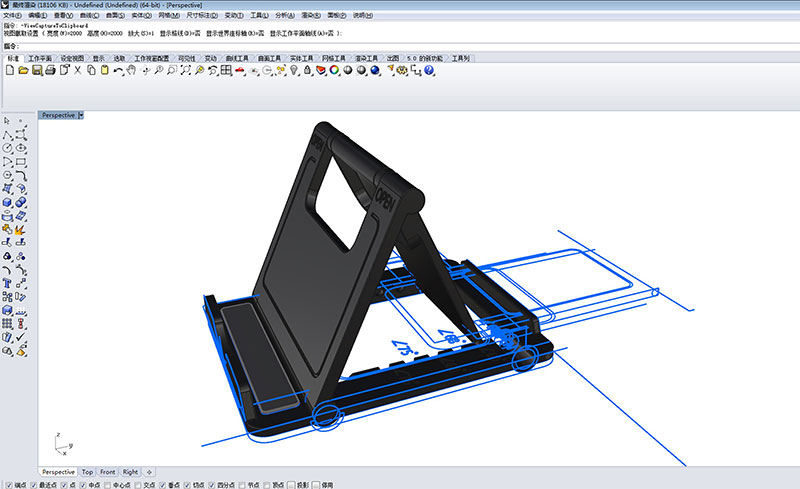Viewport: 800px width, 489px height.
Task: Open the 文件 (File) menu
Action: (12, 16)
